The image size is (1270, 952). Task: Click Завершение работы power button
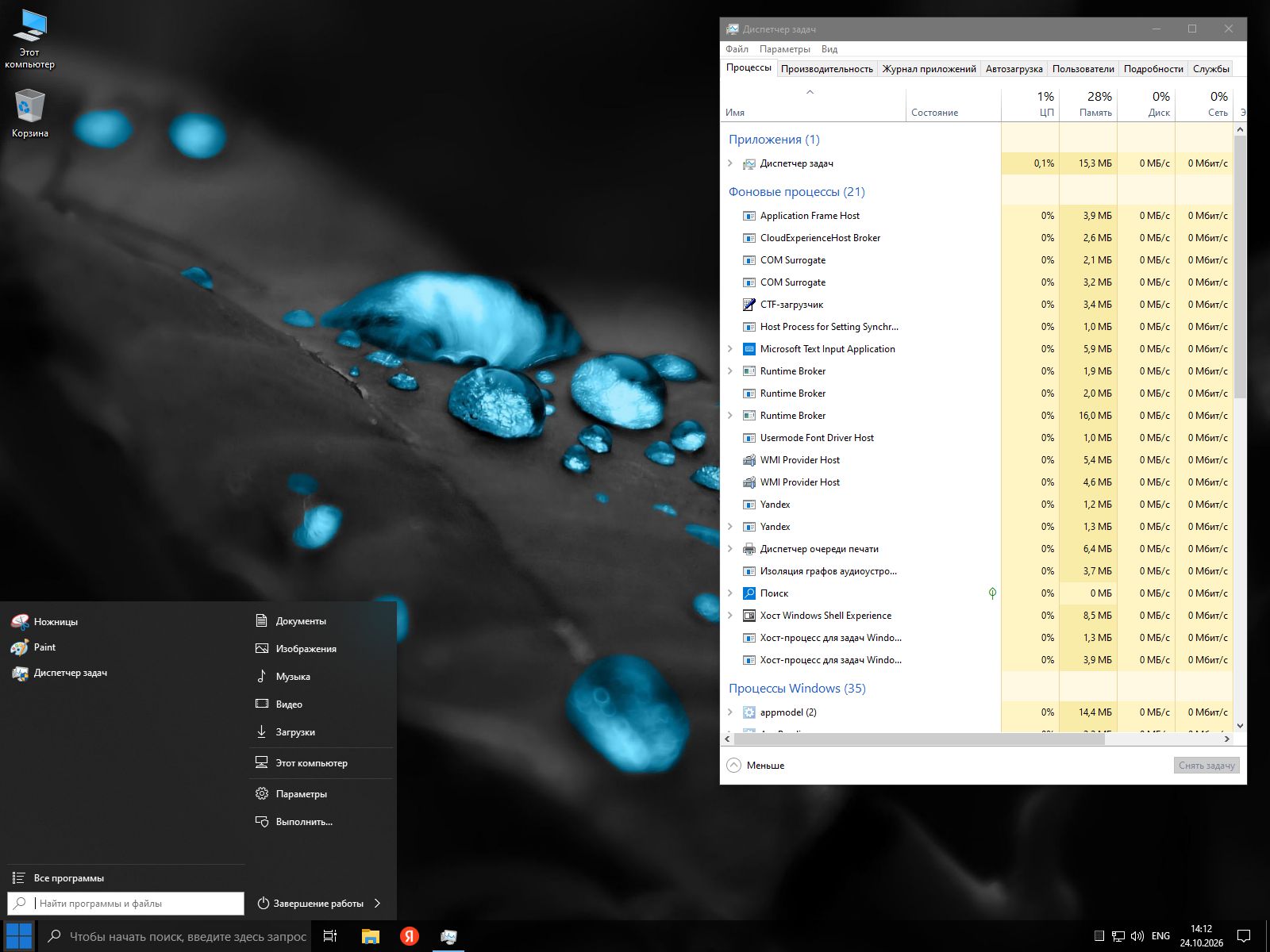[310, 903]
